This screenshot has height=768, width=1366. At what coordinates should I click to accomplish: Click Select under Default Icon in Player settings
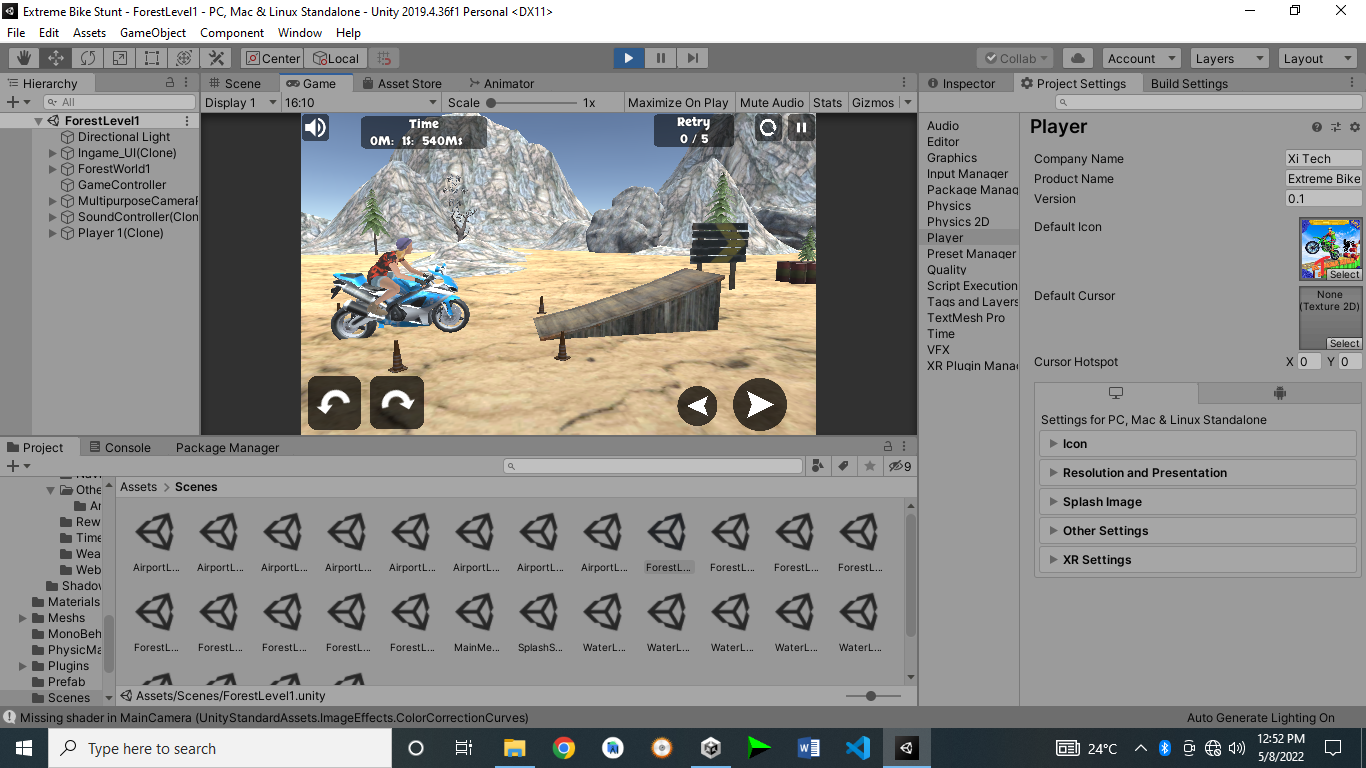point(1344,273)
